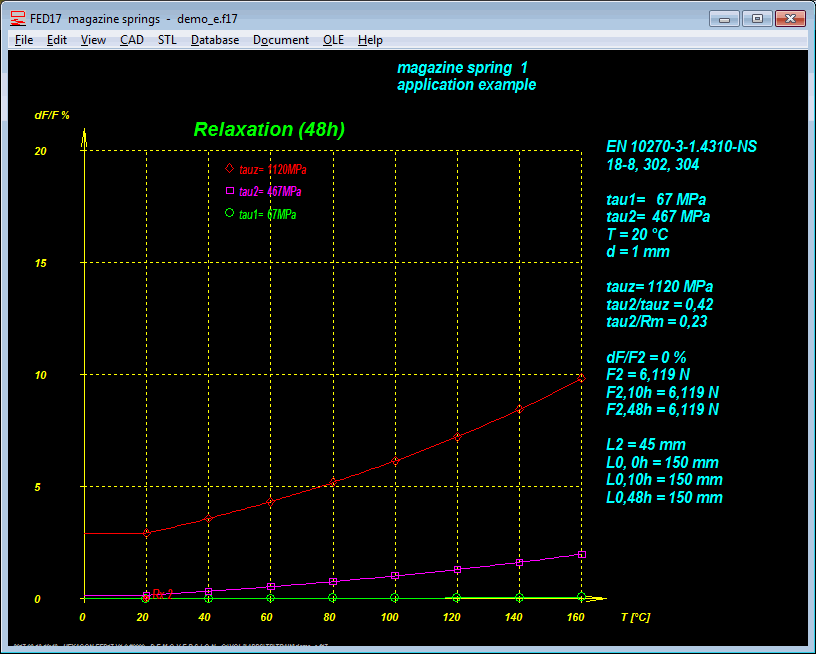Screen dimensions: 816x654
Task: Click the green tau1 data point at 60°C
Action: pos(271,598)
